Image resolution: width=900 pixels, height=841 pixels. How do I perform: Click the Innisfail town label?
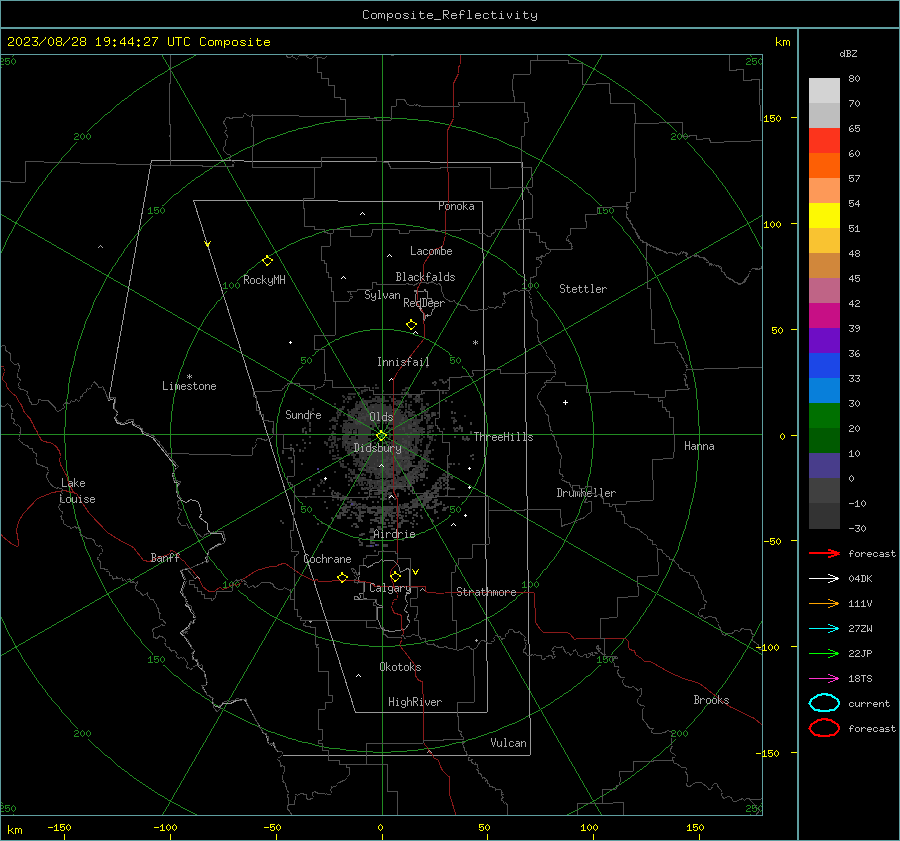tap(403, 362)
